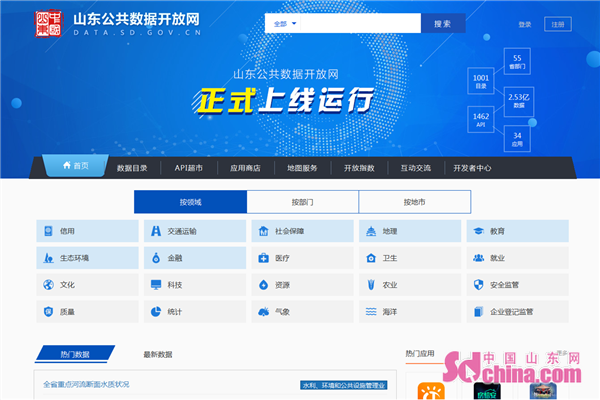Switch to the 按领域 tab

coord(191,202)
